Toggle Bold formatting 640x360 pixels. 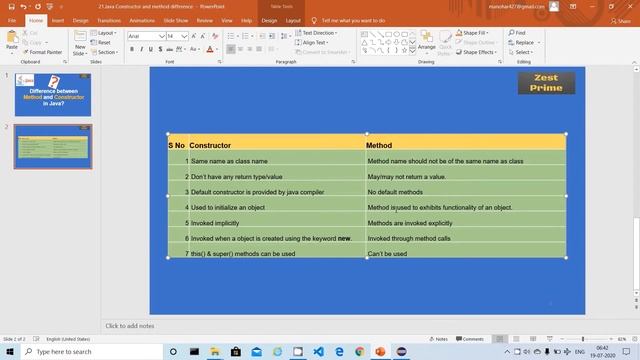point(132,49)
